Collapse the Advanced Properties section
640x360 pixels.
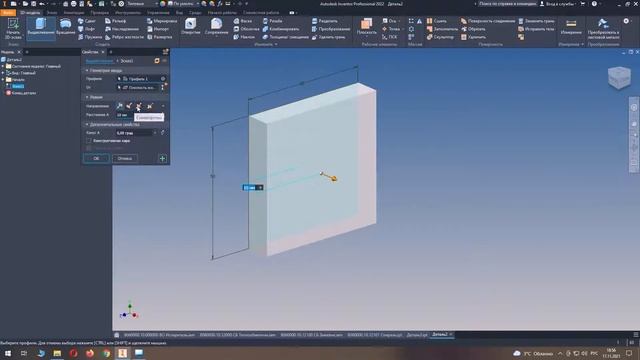point(87,124)
